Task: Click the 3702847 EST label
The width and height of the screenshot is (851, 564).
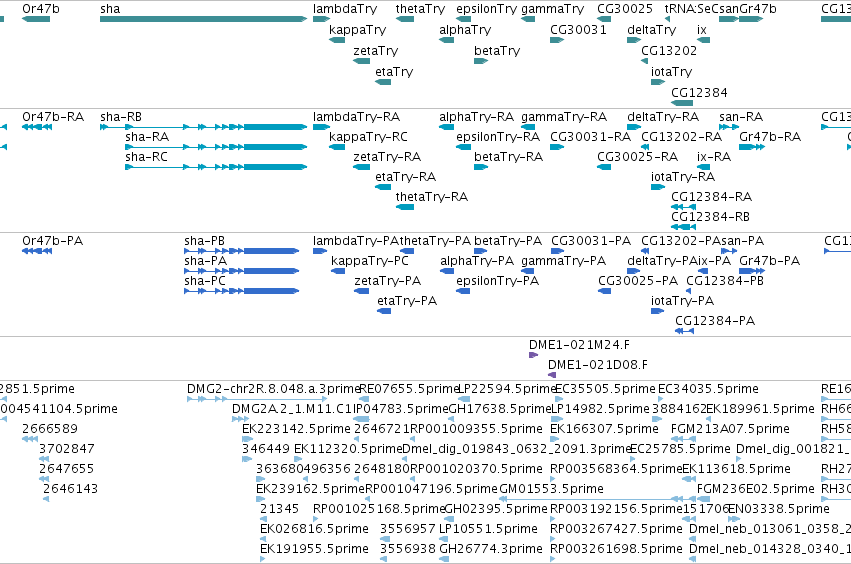Action: click(x=67, y=448)
